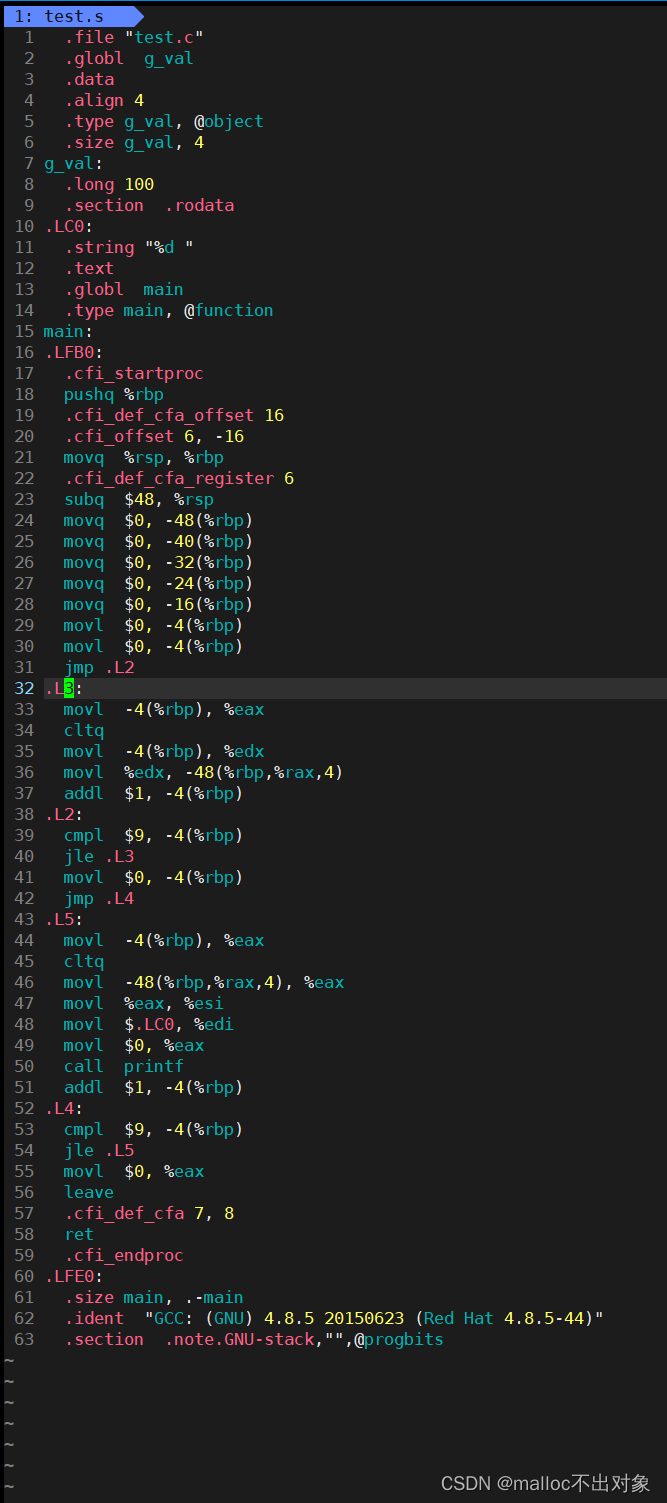Click the ret instruction
Screen dimensions: 667x1503
coord(79,1234)
